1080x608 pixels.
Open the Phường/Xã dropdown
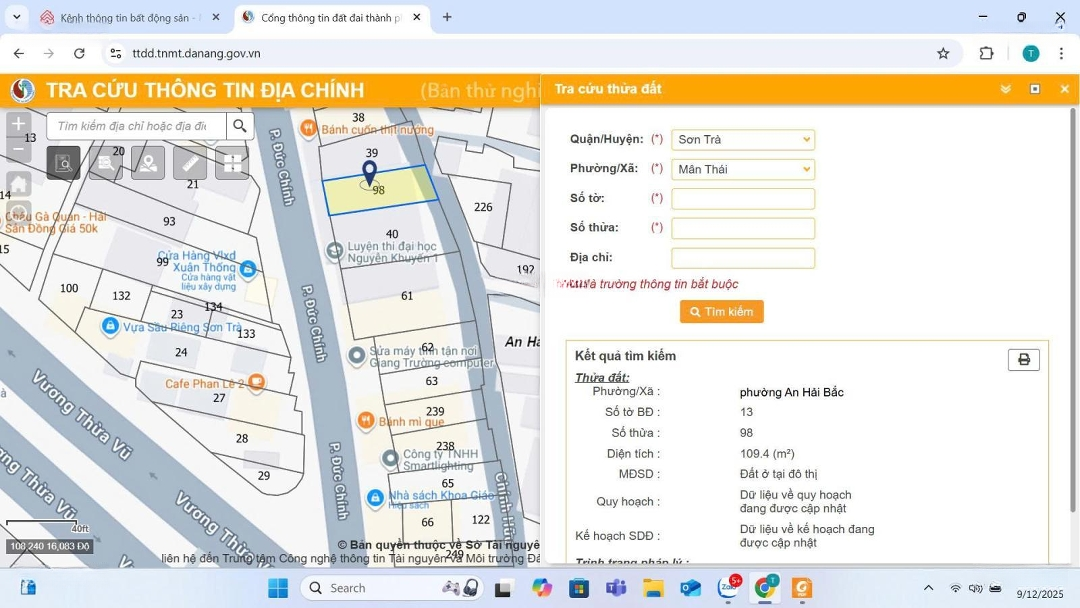tap(742, 170)
